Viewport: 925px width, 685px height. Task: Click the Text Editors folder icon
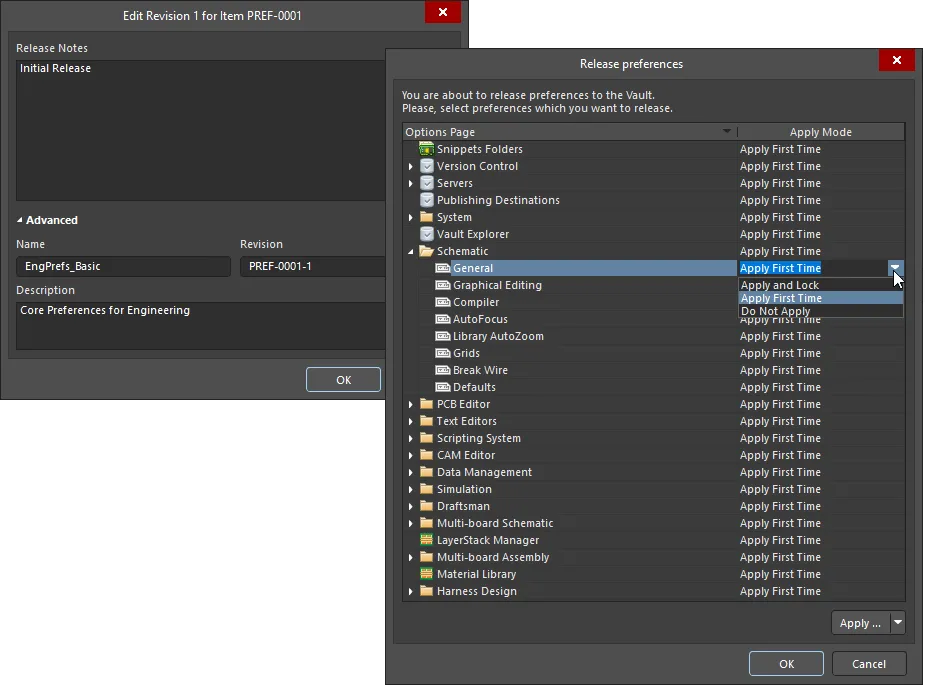(x=427, y=421)
